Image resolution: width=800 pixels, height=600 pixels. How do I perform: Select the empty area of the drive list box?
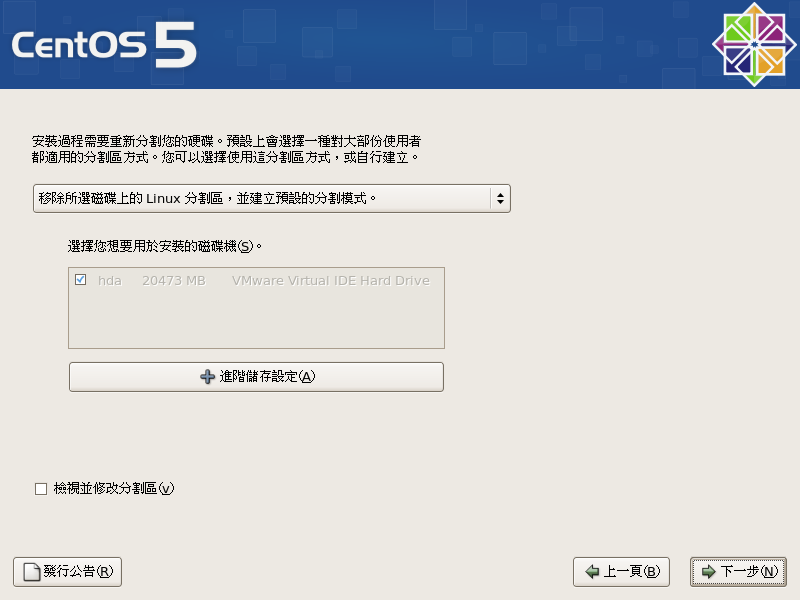256,319
